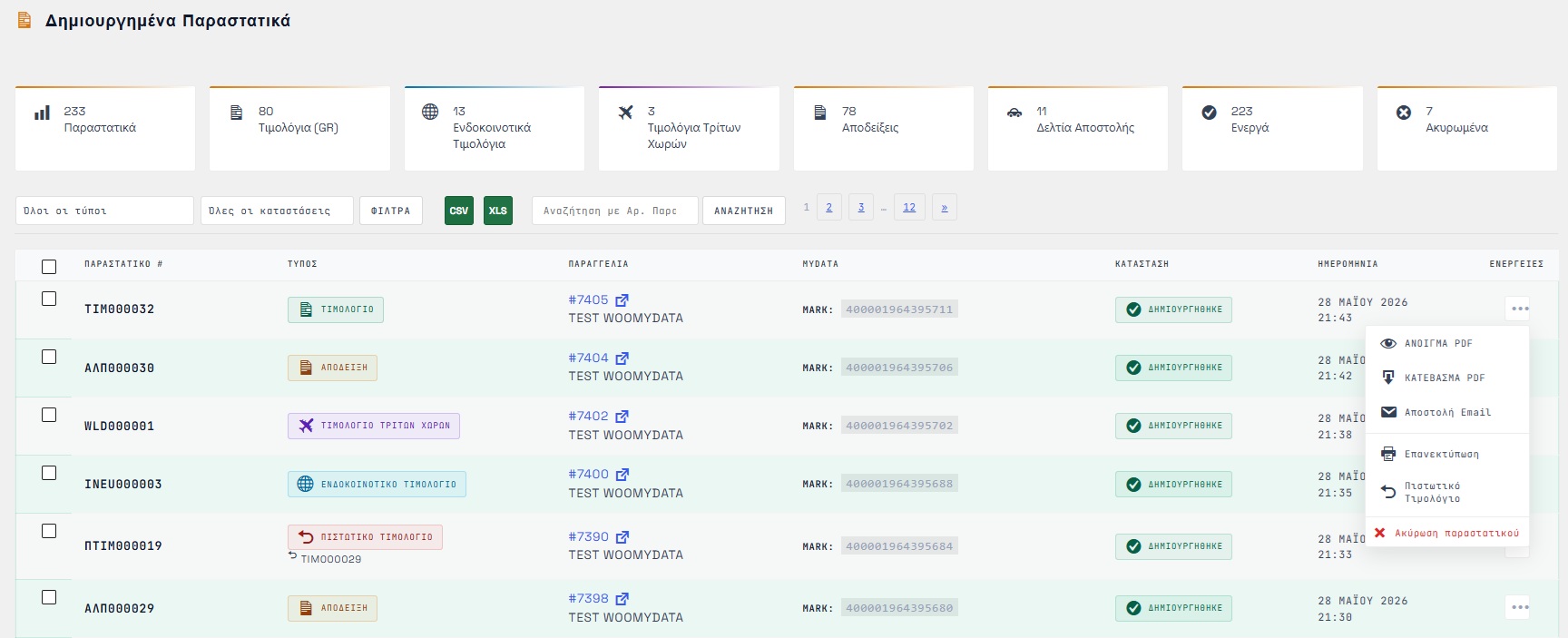This screenshot has width=1568, height=638.
Task: Click the external link icon next to order #7400
Action: point(622,475)
